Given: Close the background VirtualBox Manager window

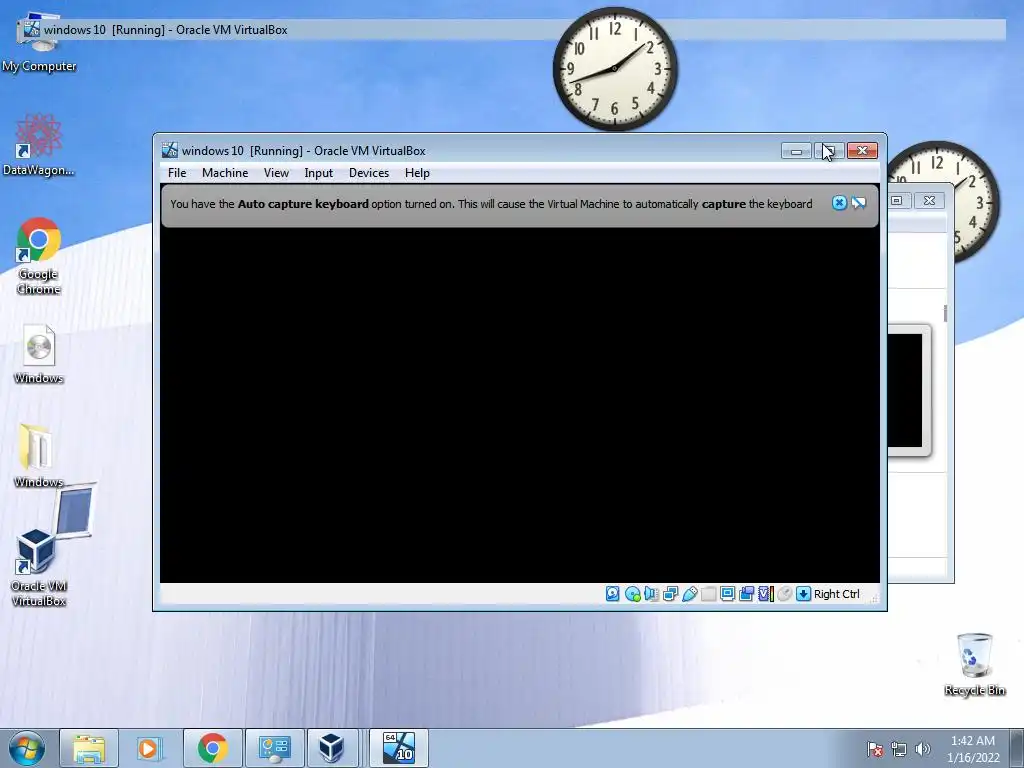Looking at the screenshot, I should (929, 200).
